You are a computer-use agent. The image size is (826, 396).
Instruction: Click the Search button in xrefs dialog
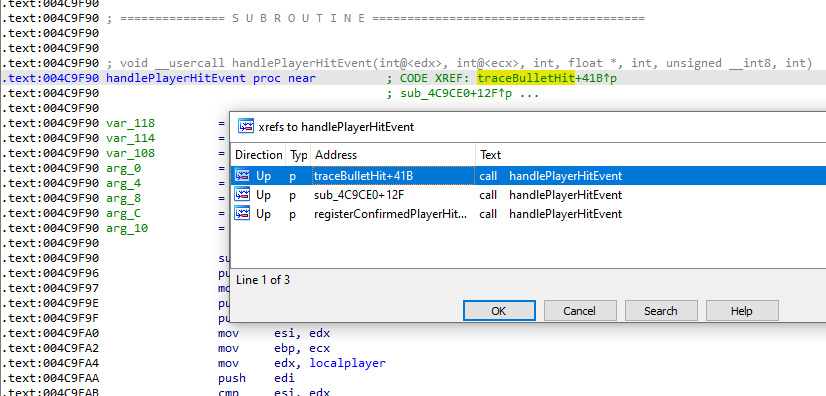(661, 311)
